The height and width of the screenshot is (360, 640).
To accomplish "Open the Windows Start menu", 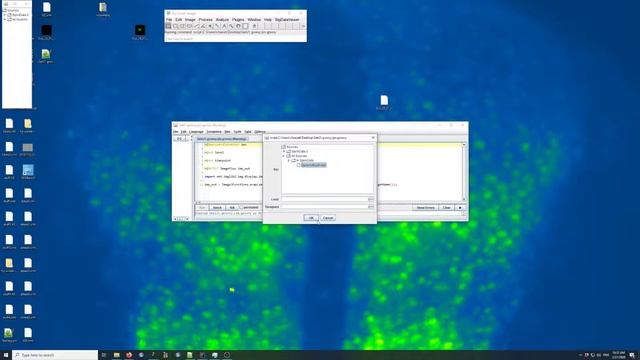I will tap(6, 355).
